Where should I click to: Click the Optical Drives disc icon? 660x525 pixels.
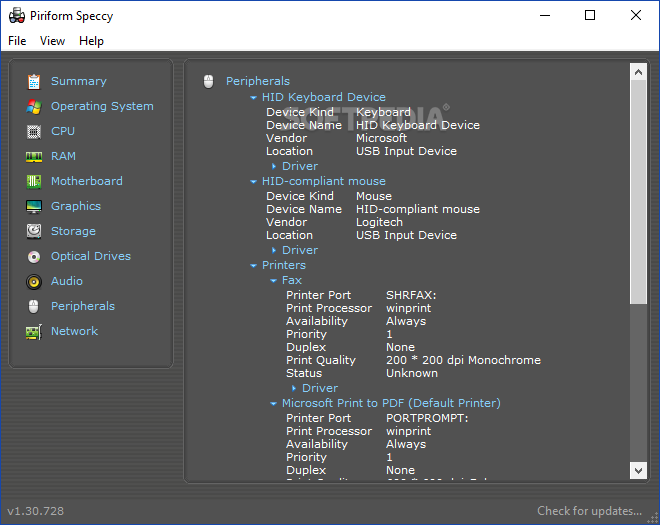point(34,256)
